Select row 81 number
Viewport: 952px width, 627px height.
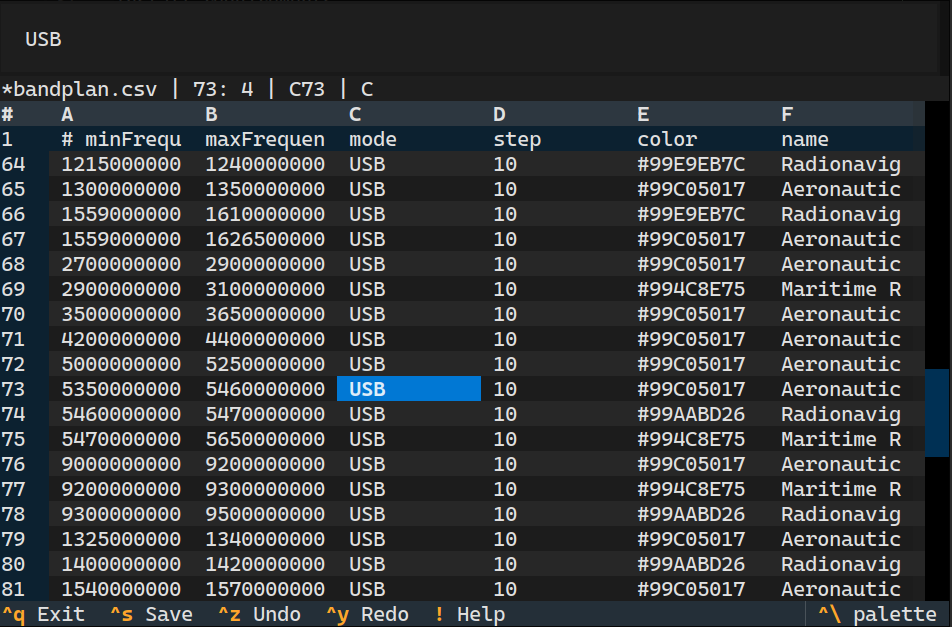pyautogui.click(x=13, y=589)
